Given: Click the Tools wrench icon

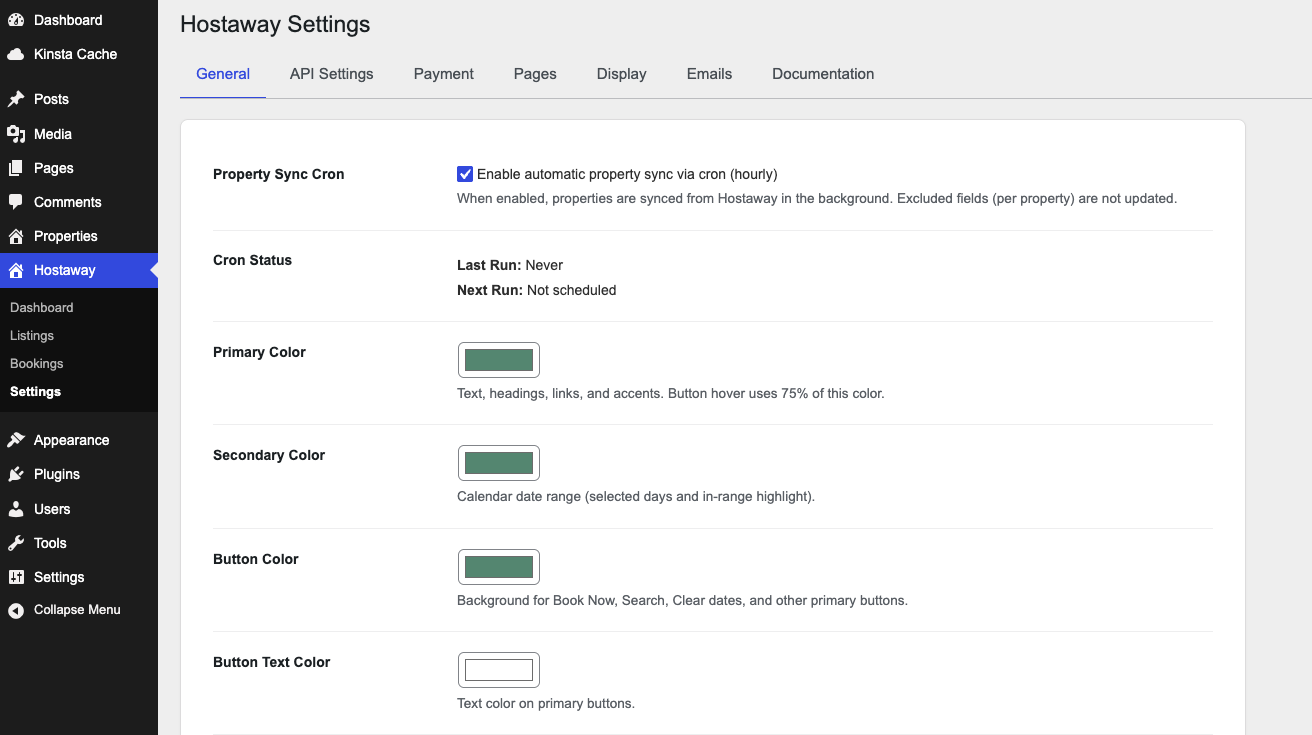Looking at the screenshot, I should [16, 543].
